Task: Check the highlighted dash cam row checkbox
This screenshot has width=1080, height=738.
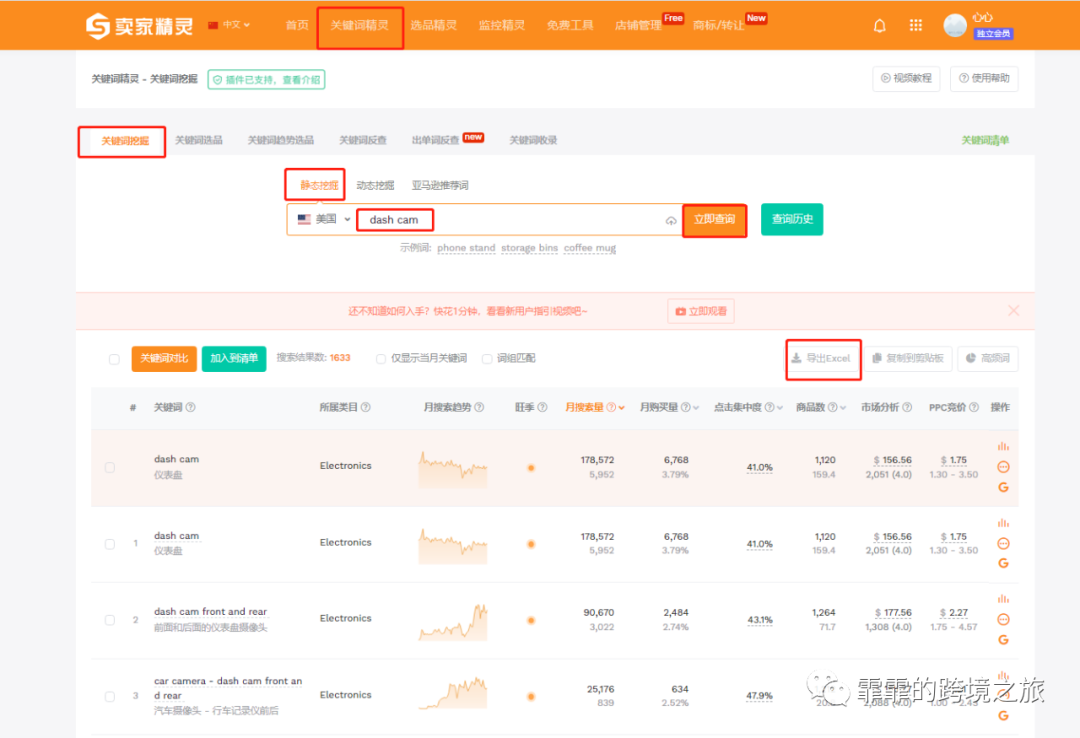Action: tap(110, 468)
